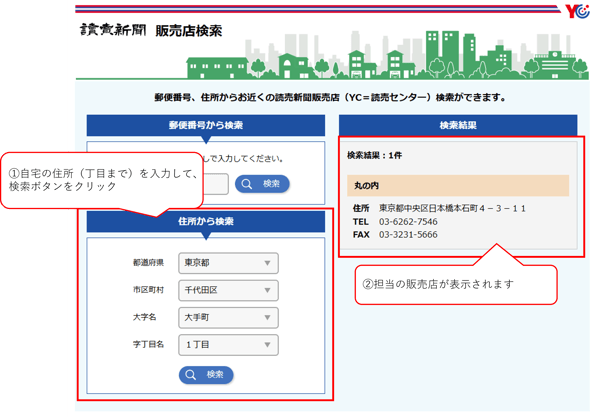The image size is (598, 417).
Task: Click the 検索結果 header
Action: (458, 125)
